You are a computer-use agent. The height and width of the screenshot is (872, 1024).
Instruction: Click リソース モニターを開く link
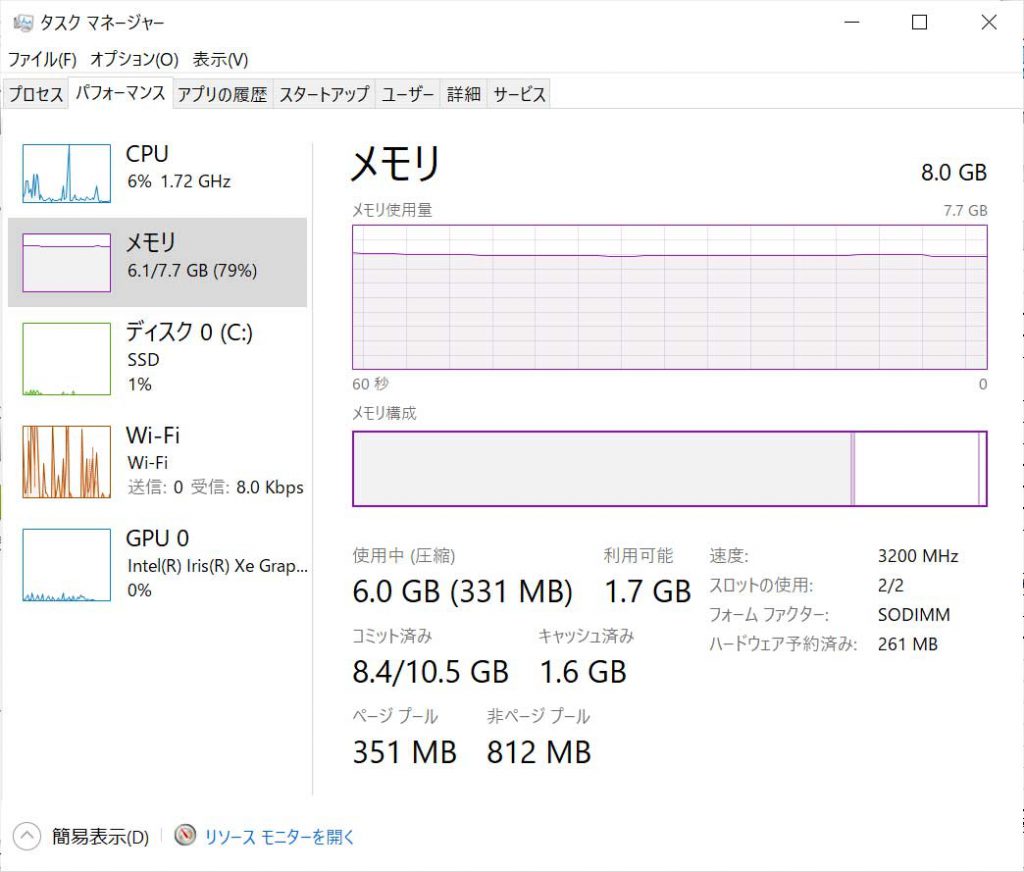pyautogui.click(x=280, y=836)
